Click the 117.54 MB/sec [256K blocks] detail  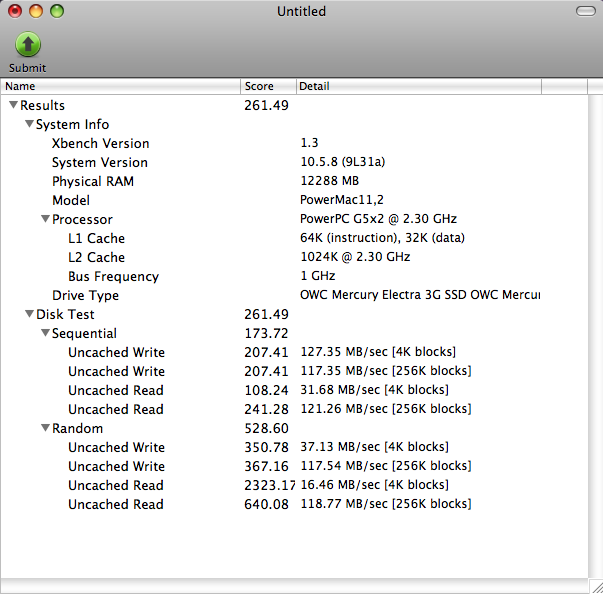coord(386,466)
